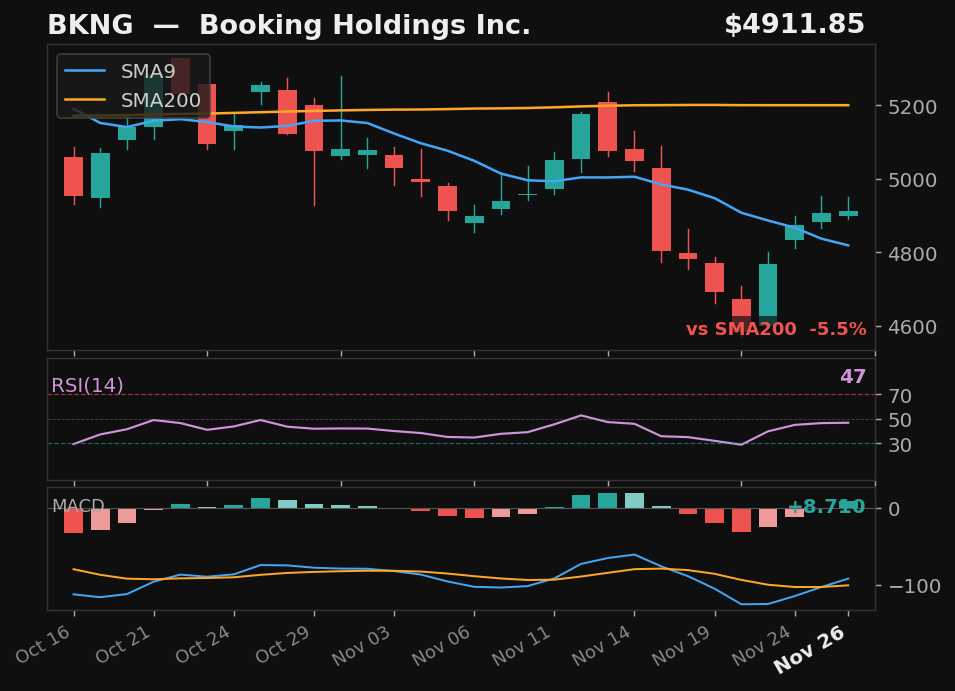Click the Nov 14 date label
The height and width of the screenshot is (691, 955).
[602, 645]
